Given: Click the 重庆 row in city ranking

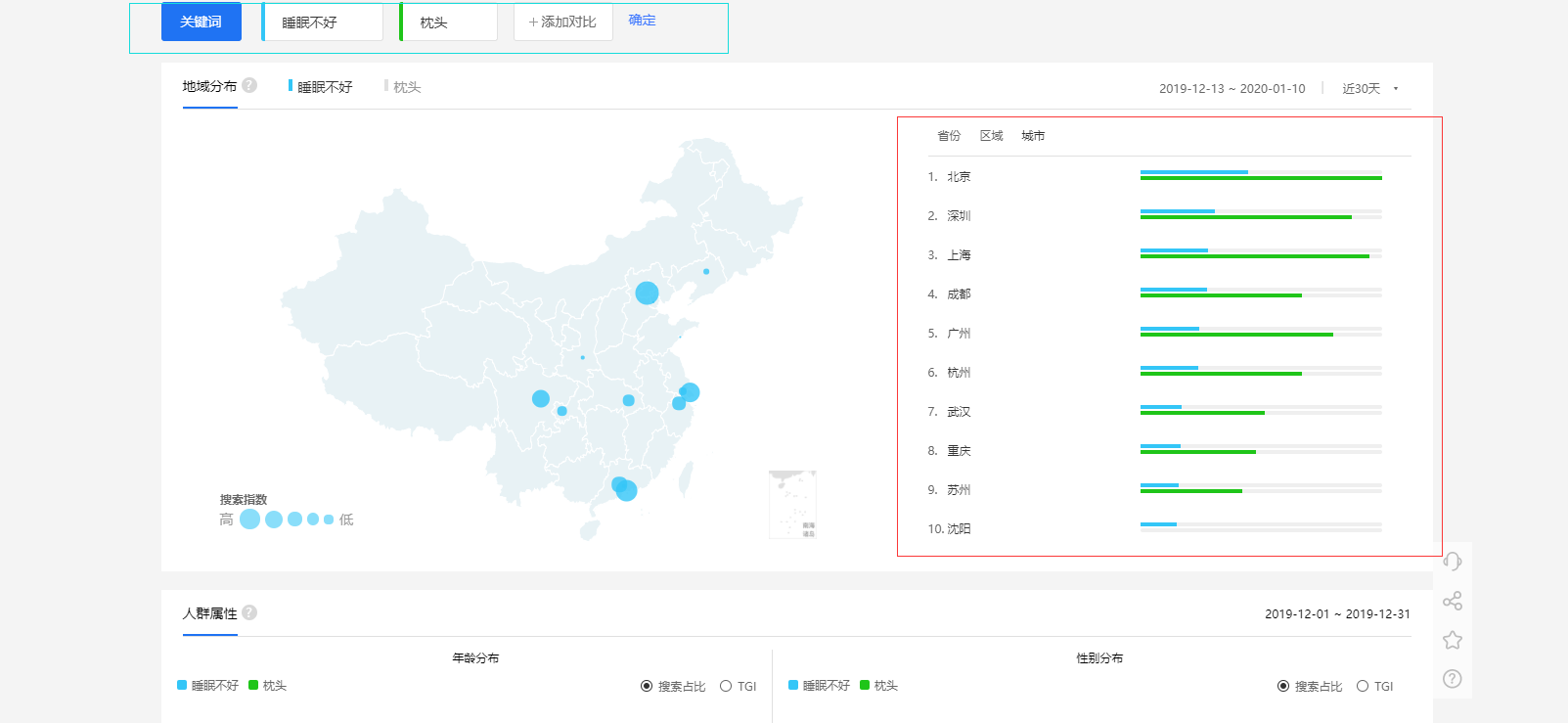Looking at the screenshot, I should tap(1169, 451).
